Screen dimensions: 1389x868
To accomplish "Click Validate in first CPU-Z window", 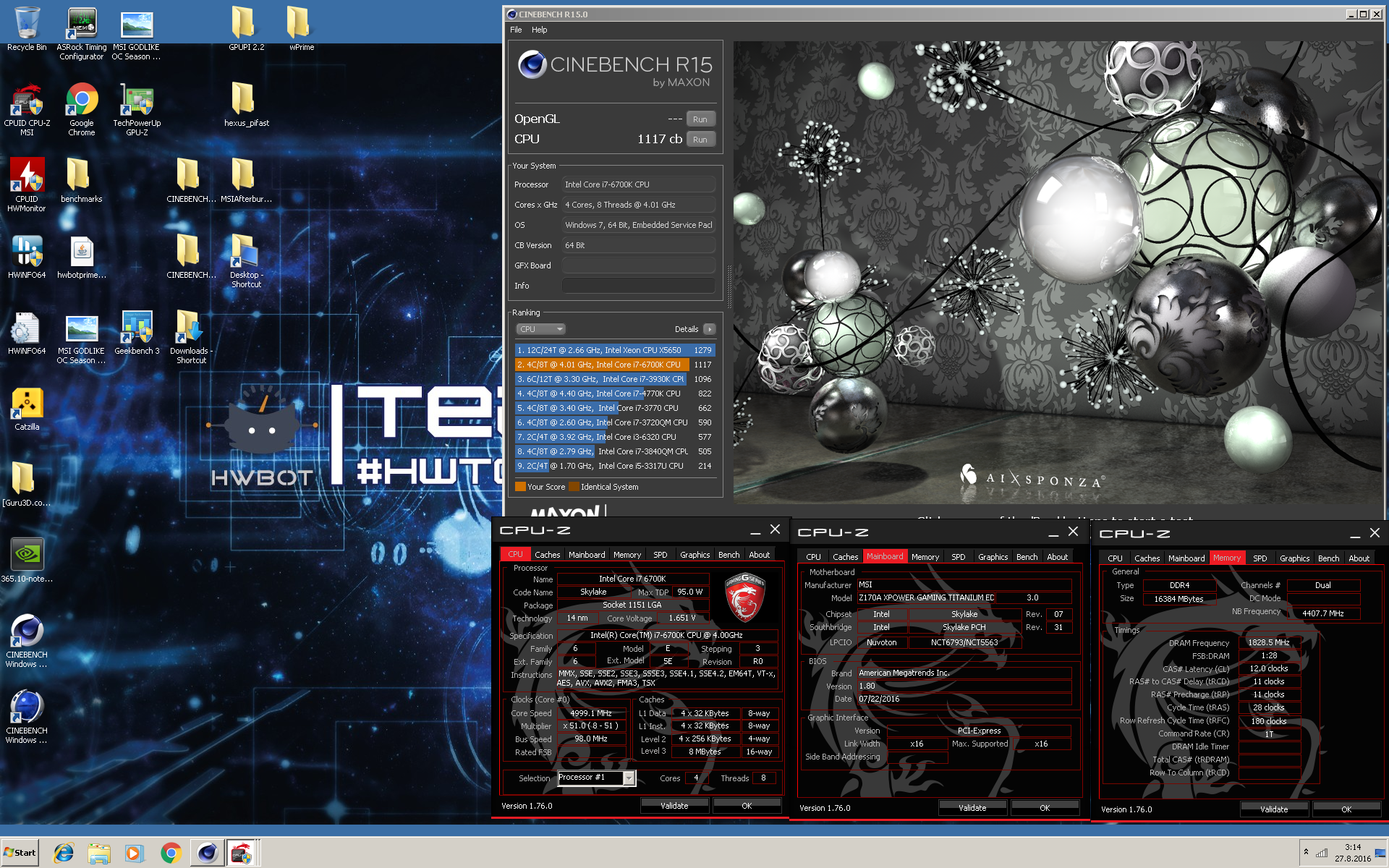I will point(674,806).
